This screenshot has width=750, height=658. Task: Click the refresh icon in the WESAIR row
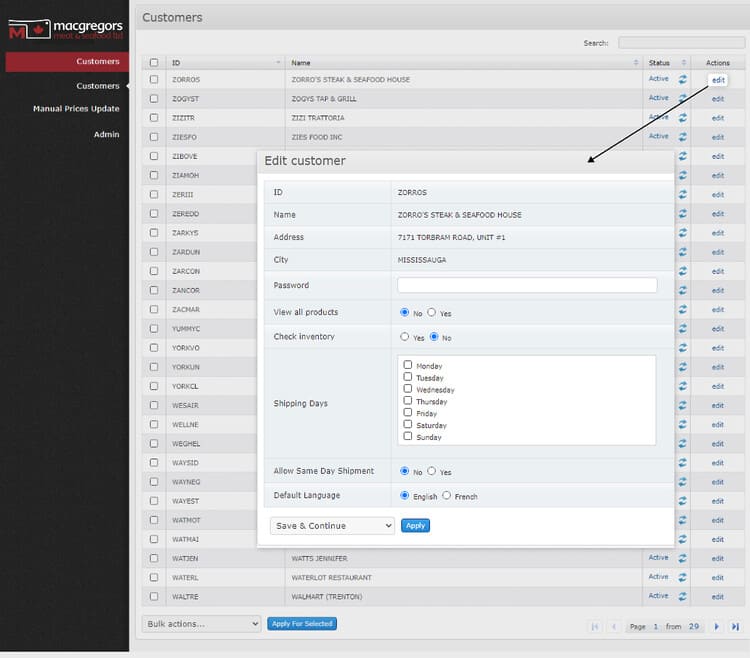tap(683, 405)
